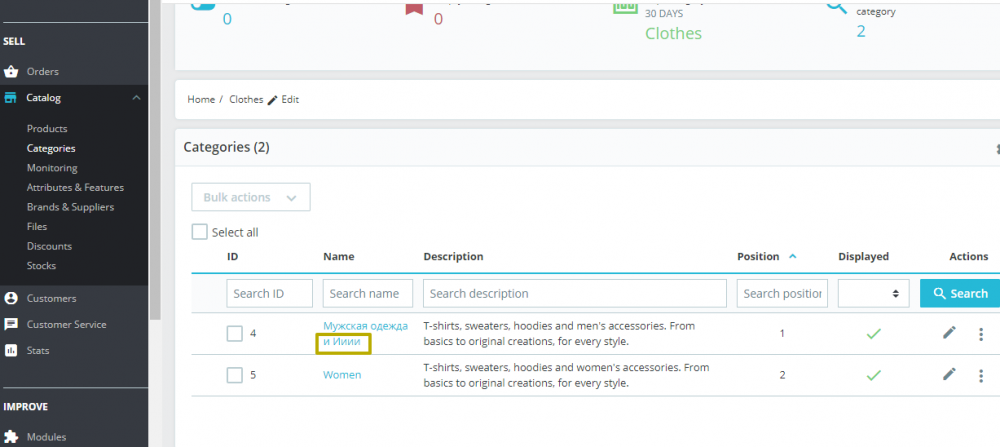Viewport: 1000px width, 447px height.
Task: Click the Categories (2) panel title
Action: (x=226, y=147)
